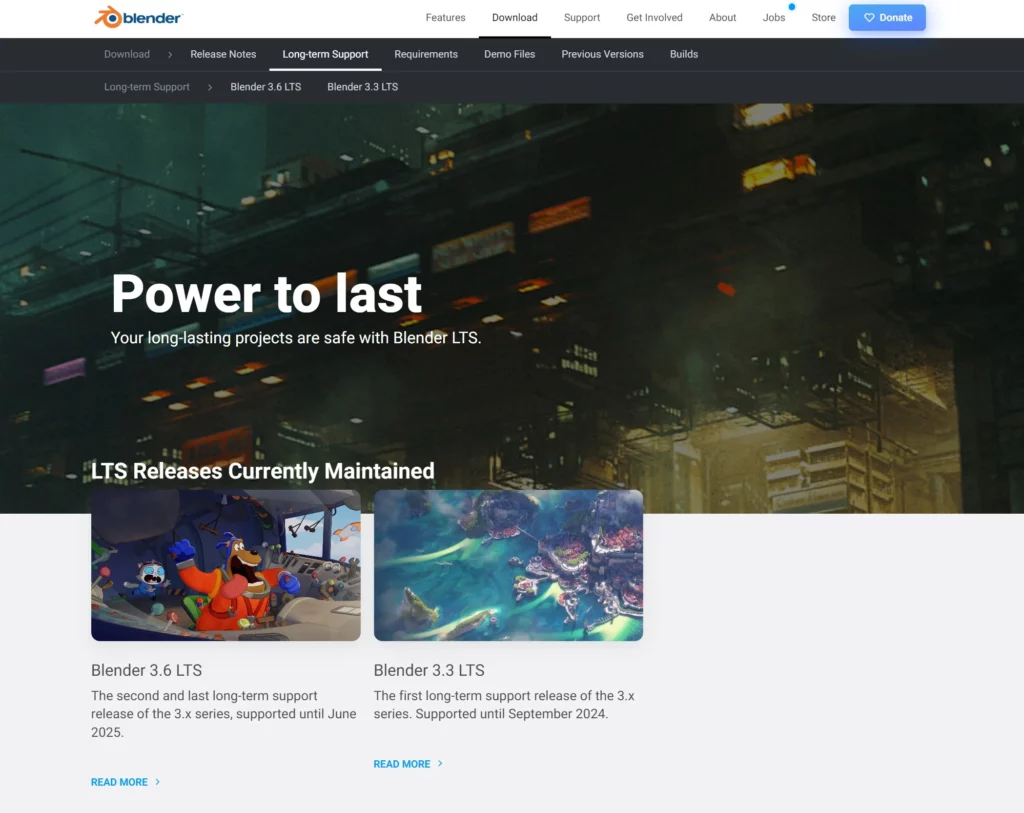This screenshot has width=1024, height=813.
Task: Select the Long-term Support tab
Action: pyautogui.click(x=325, y=54)
